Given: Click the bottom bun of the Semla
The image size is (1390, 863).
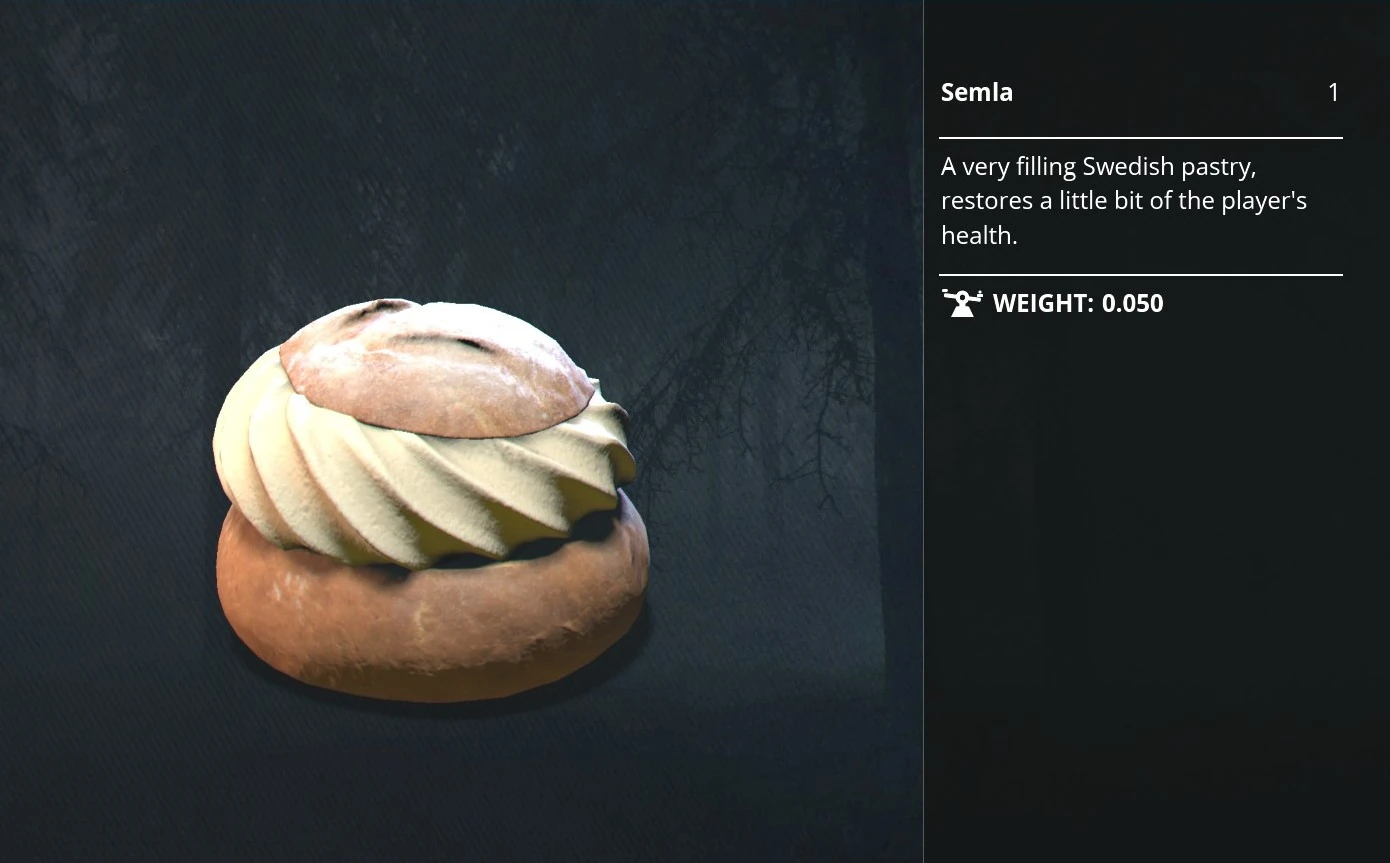Looking at the screenshot, I should [x=432, y=620].
